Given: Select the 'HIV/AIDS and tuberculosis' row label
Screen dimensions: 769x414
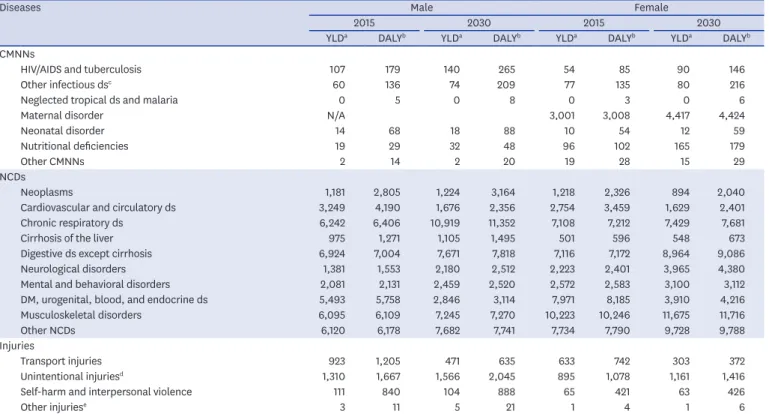Looking at the screenshot, I should point(81,70).
